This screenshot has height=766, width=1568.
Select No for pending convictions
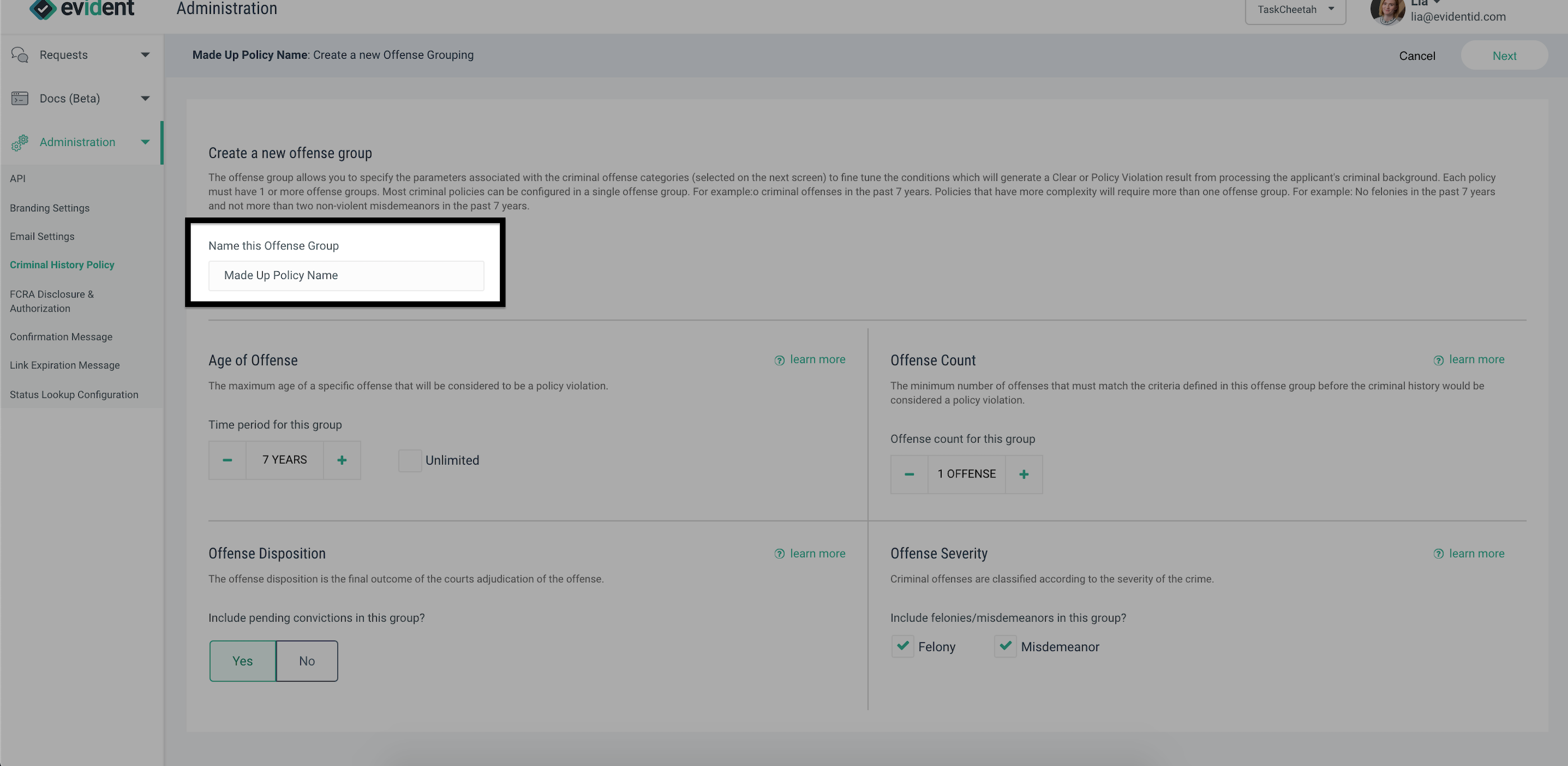pos(307,661)
